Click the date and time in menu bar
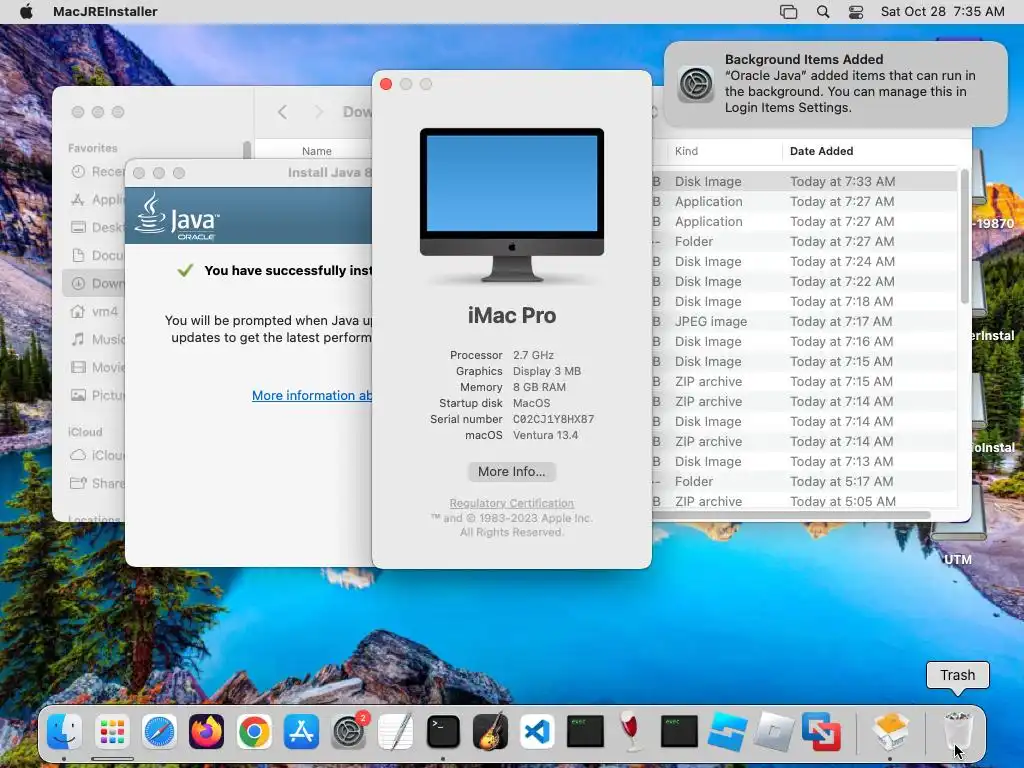1024x768 pixels. click(942, 11)
